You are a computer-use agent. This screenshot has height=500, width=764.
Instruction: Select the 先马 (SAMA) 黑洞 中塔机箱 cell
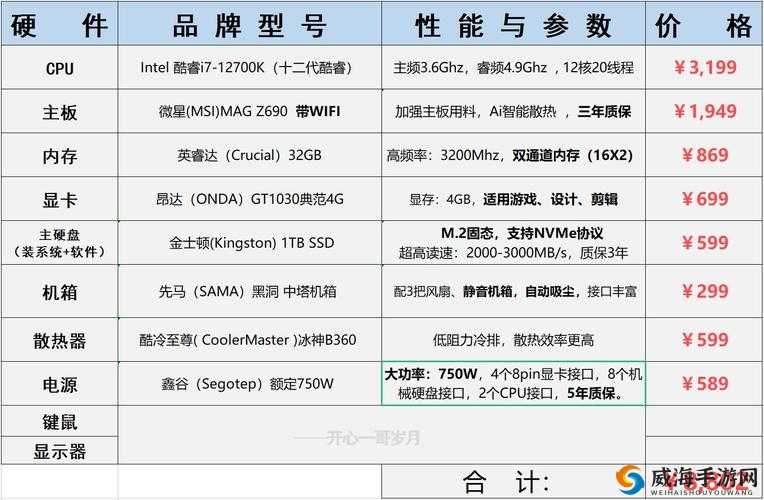(x=249, y=291)
